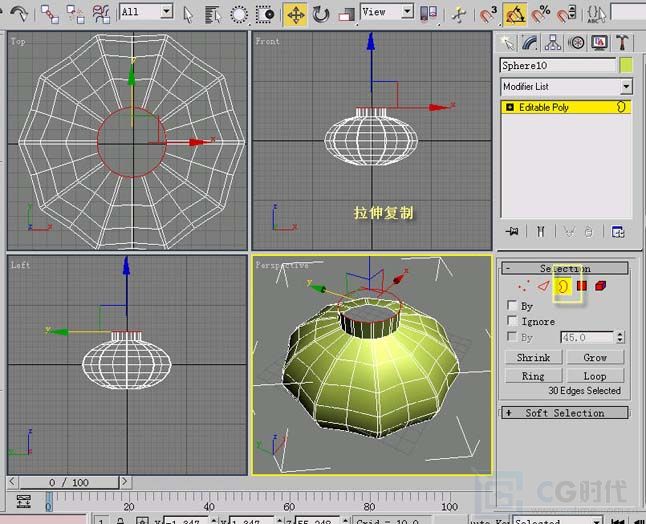This screenshot has height=524, width=646.
Task: Toggle Show End Result icon
Action: (541, 232)
